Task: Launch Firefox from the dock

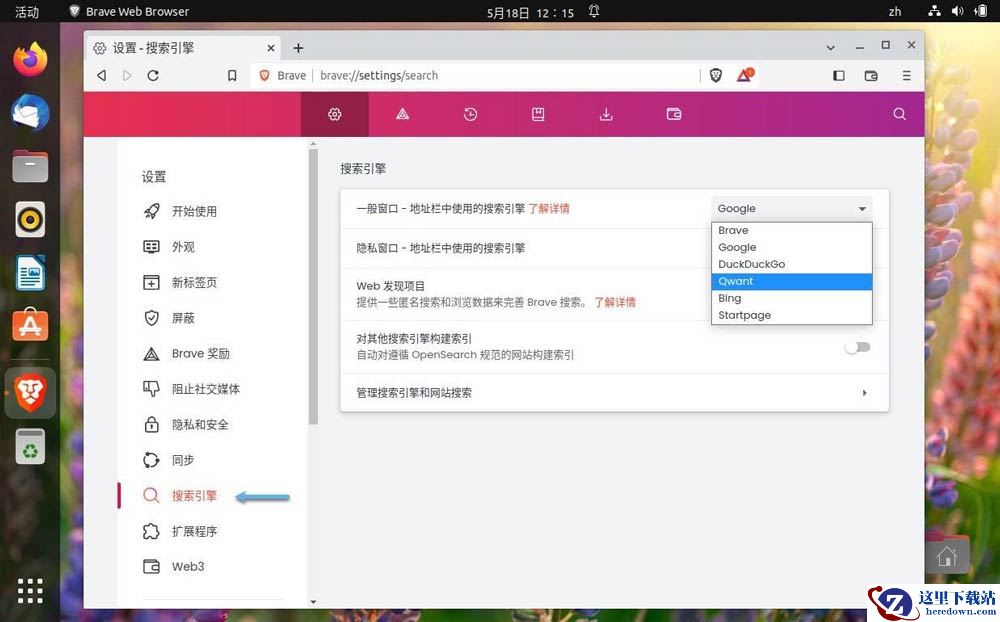Action: pyautogui.click(x=30, y=59)
